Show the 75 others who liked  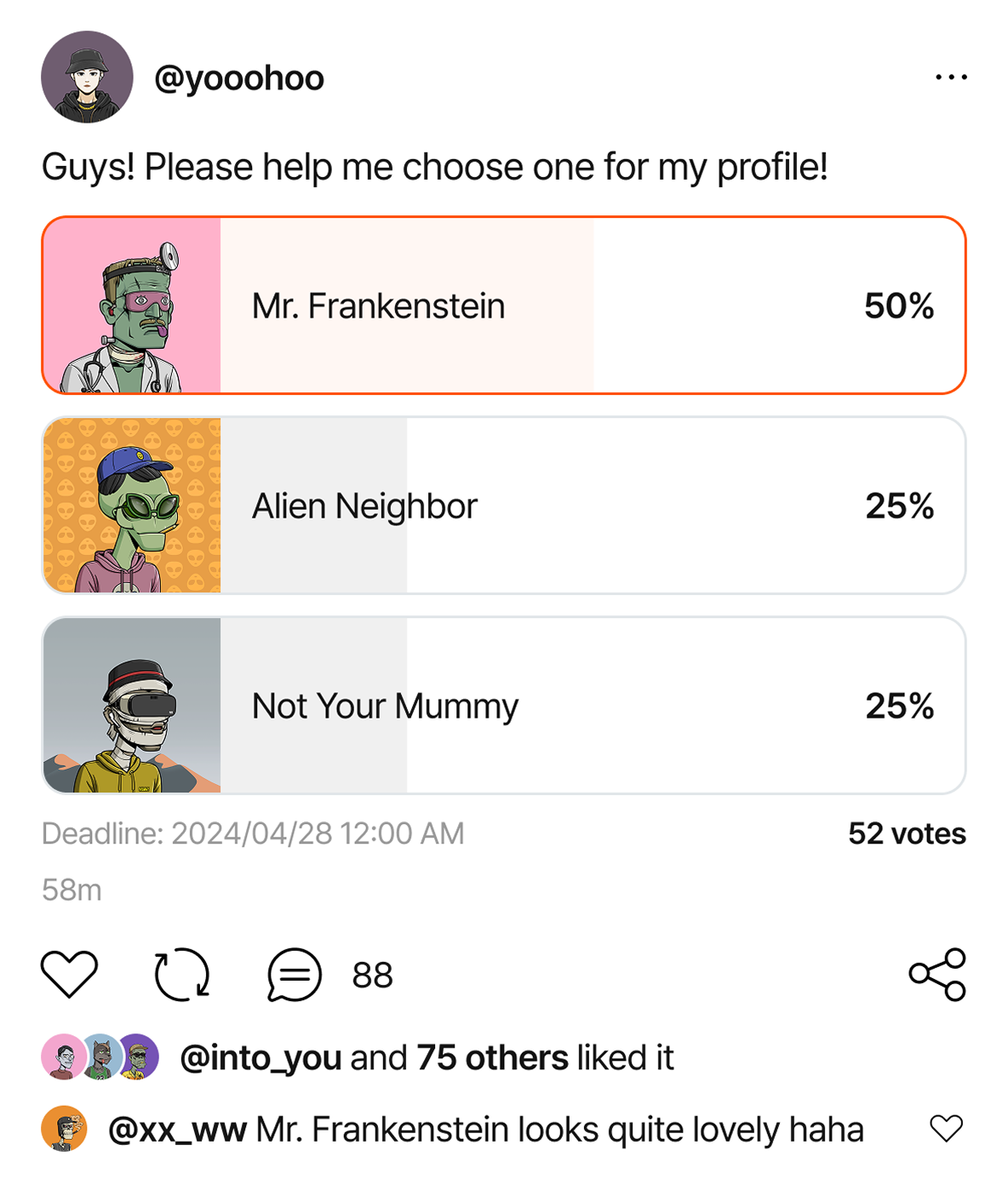[x=492, y=1057]
